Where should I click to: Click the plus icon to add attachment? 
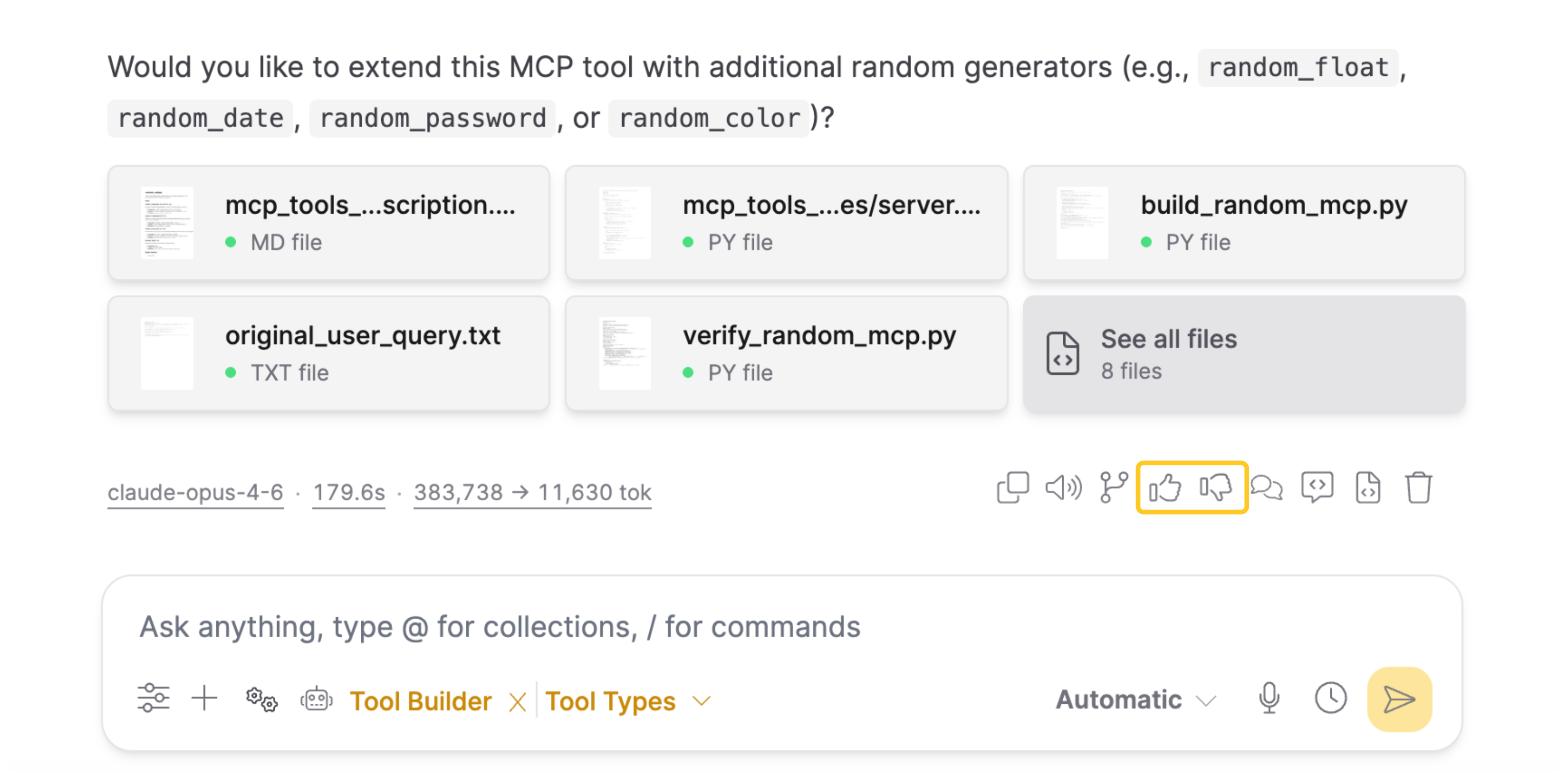204,698
